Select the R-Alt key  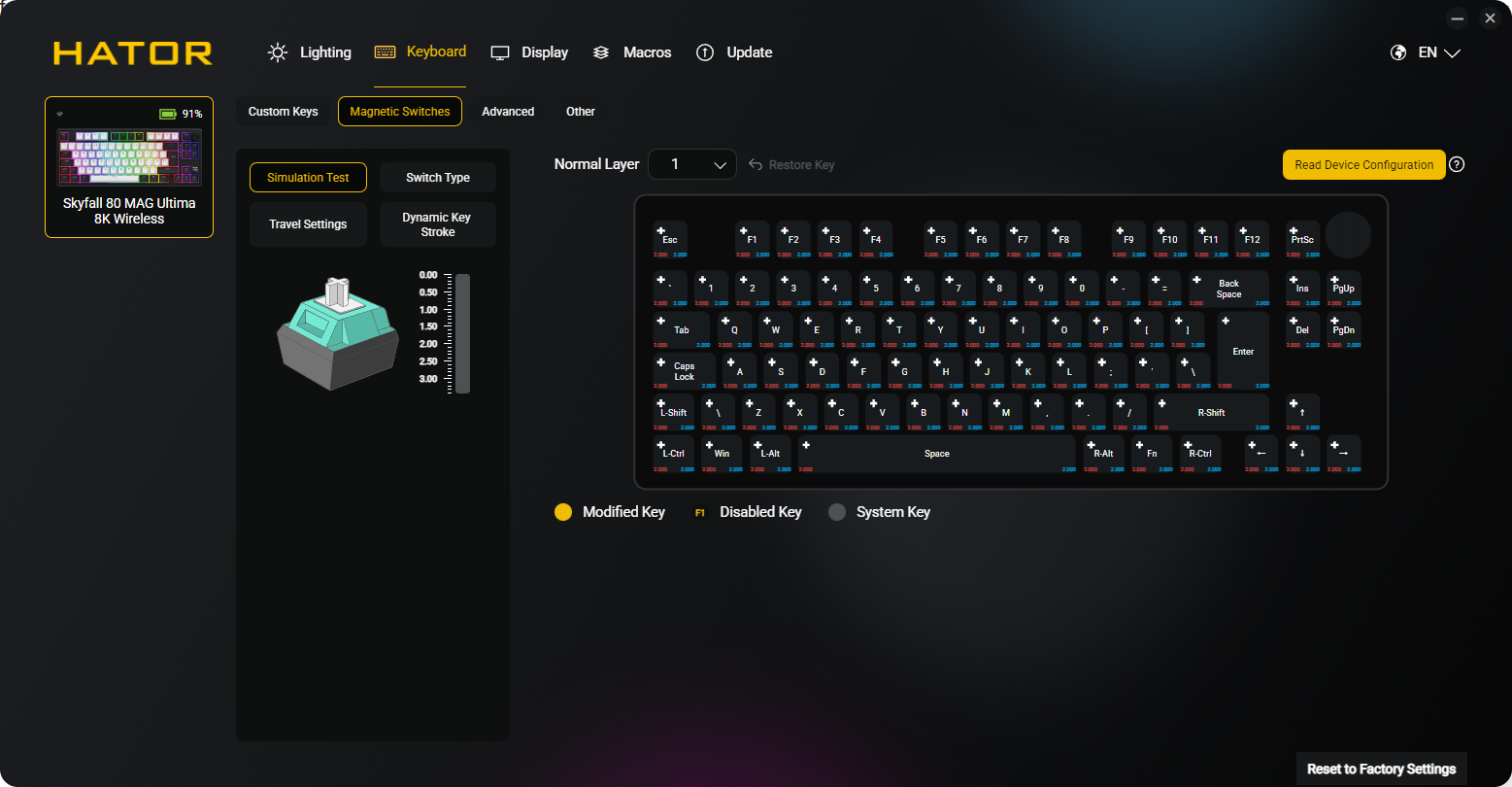(1103, 454)
